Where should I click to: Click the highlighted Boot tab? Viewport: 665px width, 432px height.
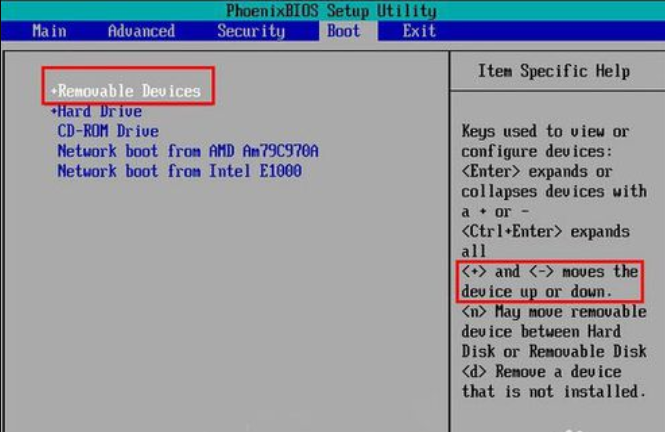(x=343, y=31)
